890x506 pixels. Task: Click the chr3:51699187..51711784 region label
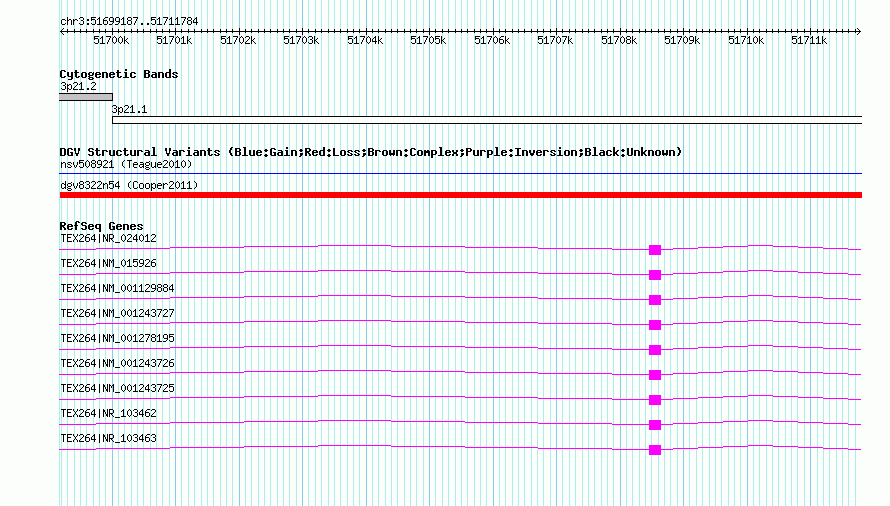click(129, 22)
